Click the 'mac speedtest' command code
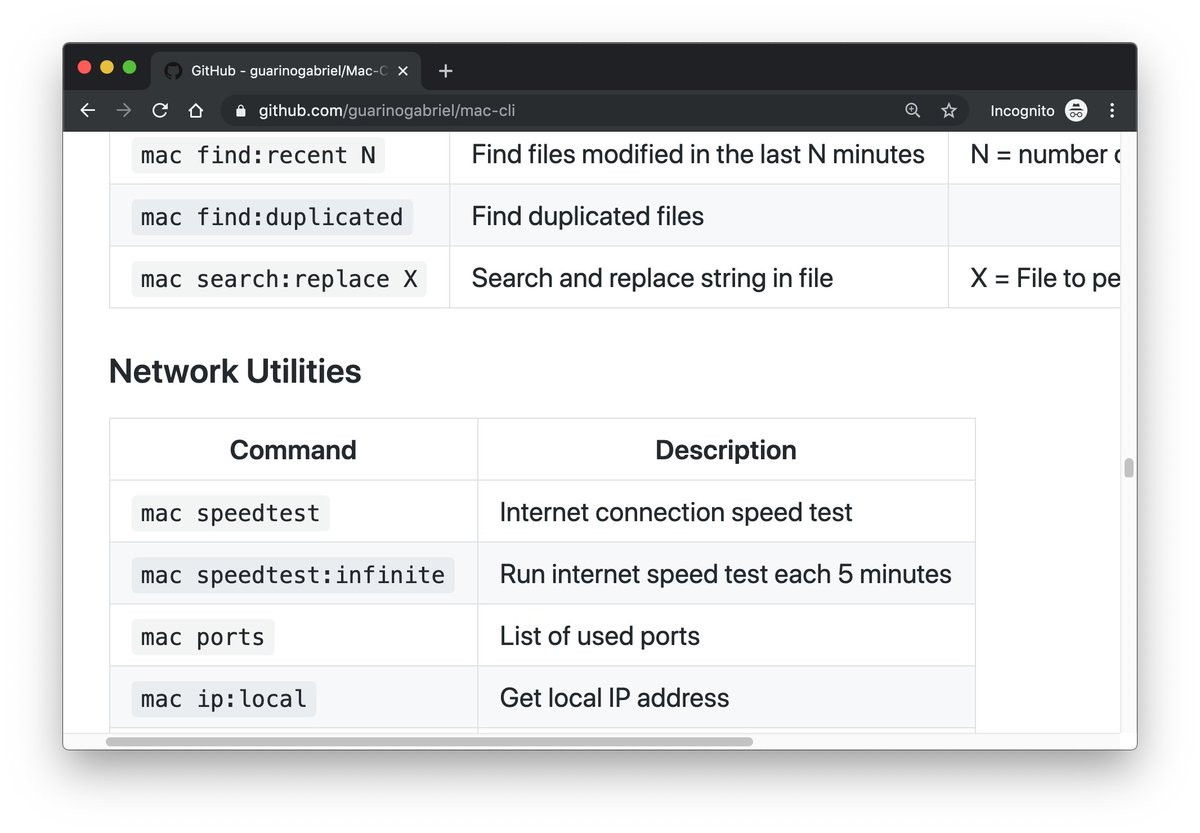 pyautogui.click(x=230, y=513)
